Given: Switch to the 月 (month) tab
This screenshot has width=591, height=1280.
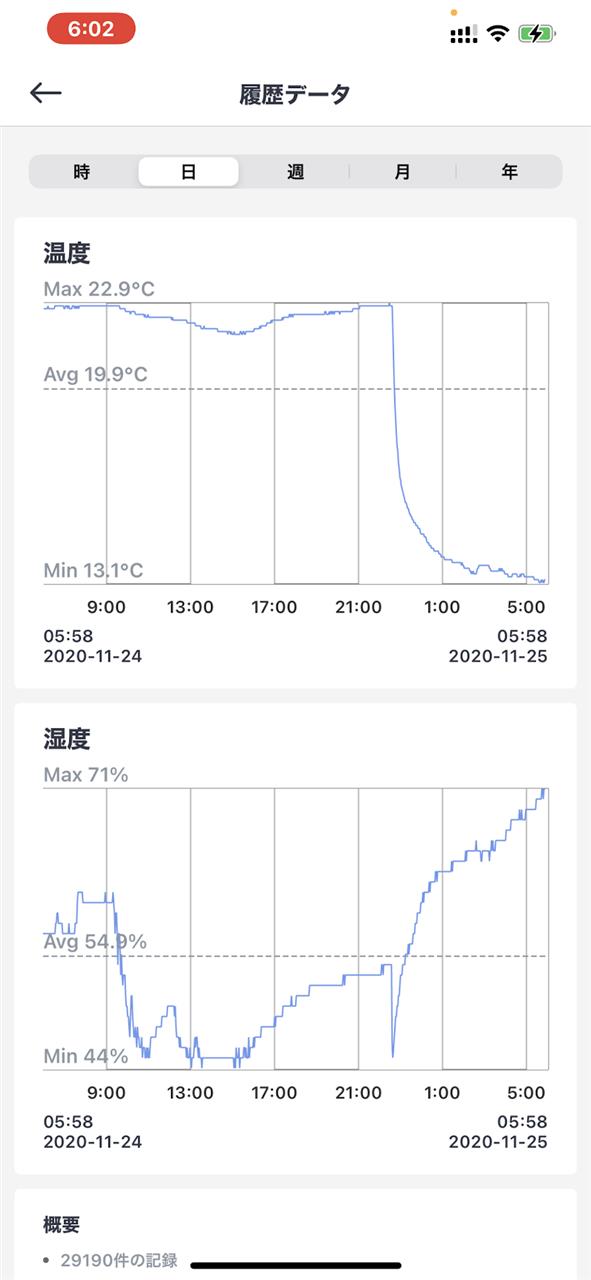Looking at the screenshot, I should (402, 172).
